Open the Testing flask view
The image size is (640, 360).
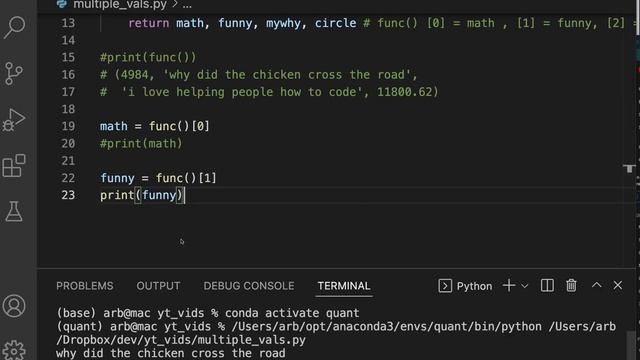(14, 211)
